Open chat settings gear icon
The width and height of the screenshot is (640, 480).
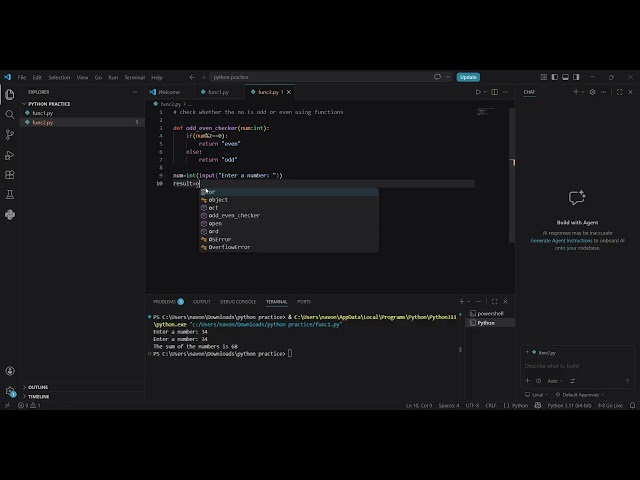point(593,92)
